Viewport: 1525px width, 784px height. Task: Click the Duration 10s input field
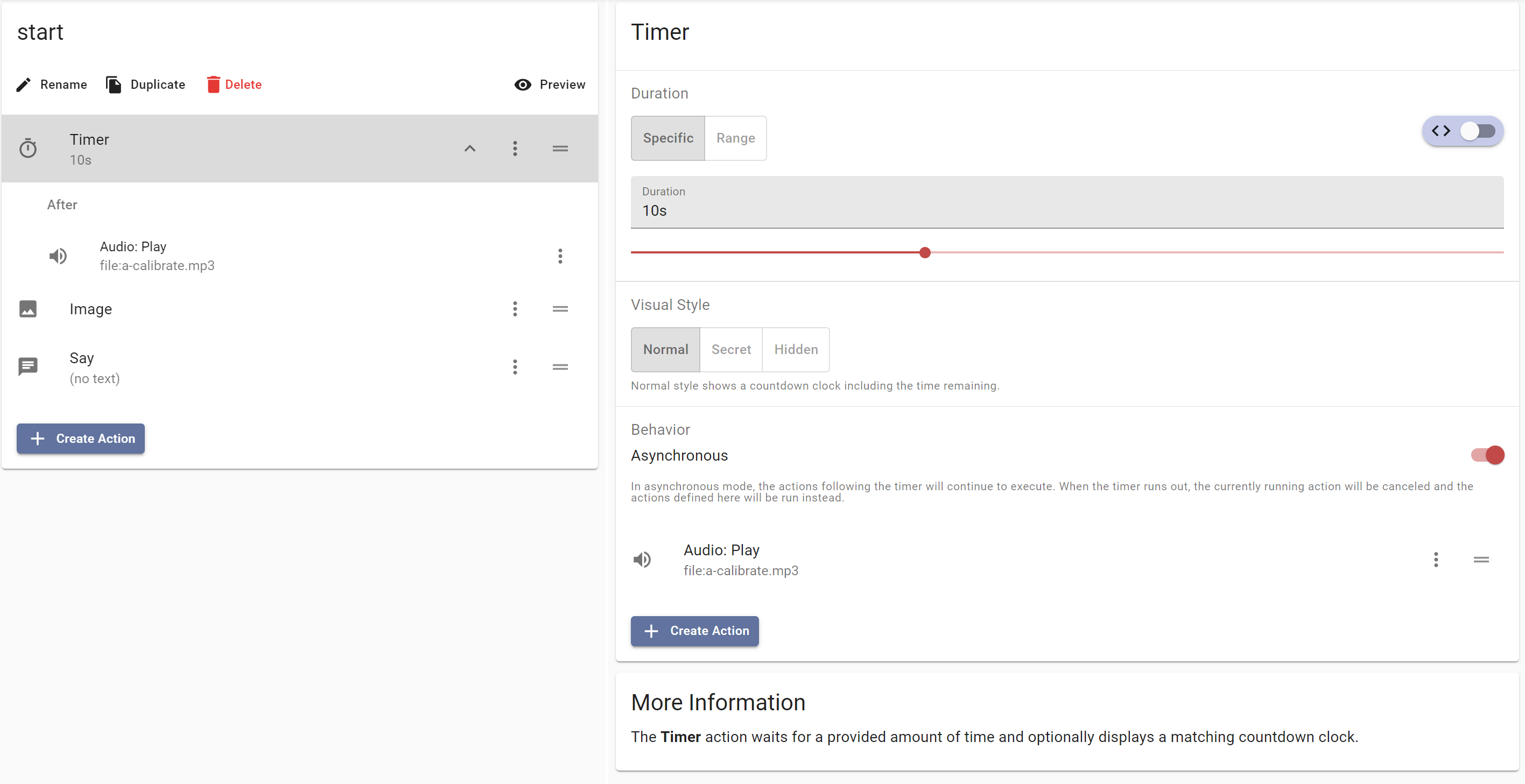(x=1067, y=202)
